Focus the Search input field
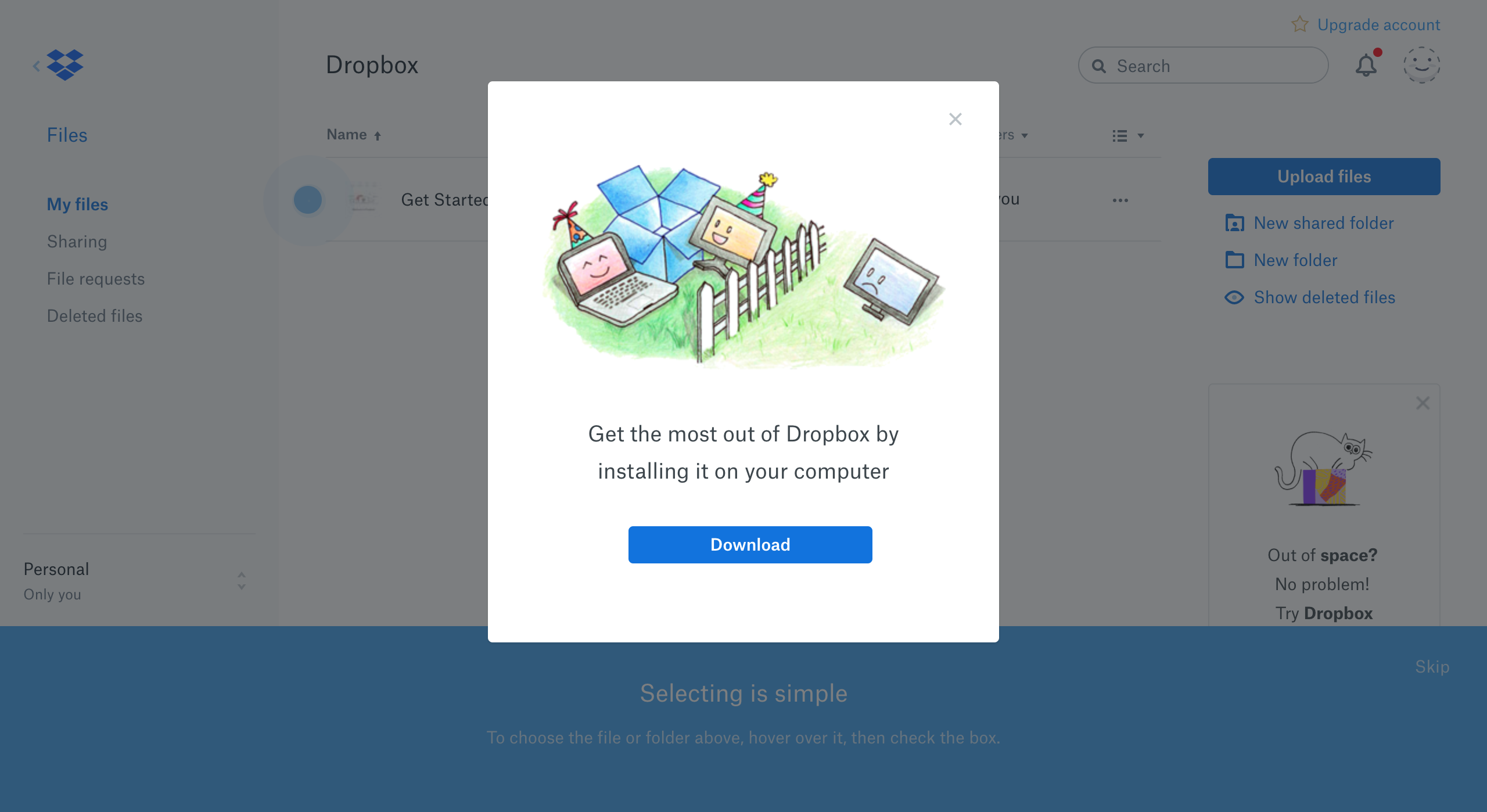Viewport: 1487px width, 812px height. [1203, 65]
